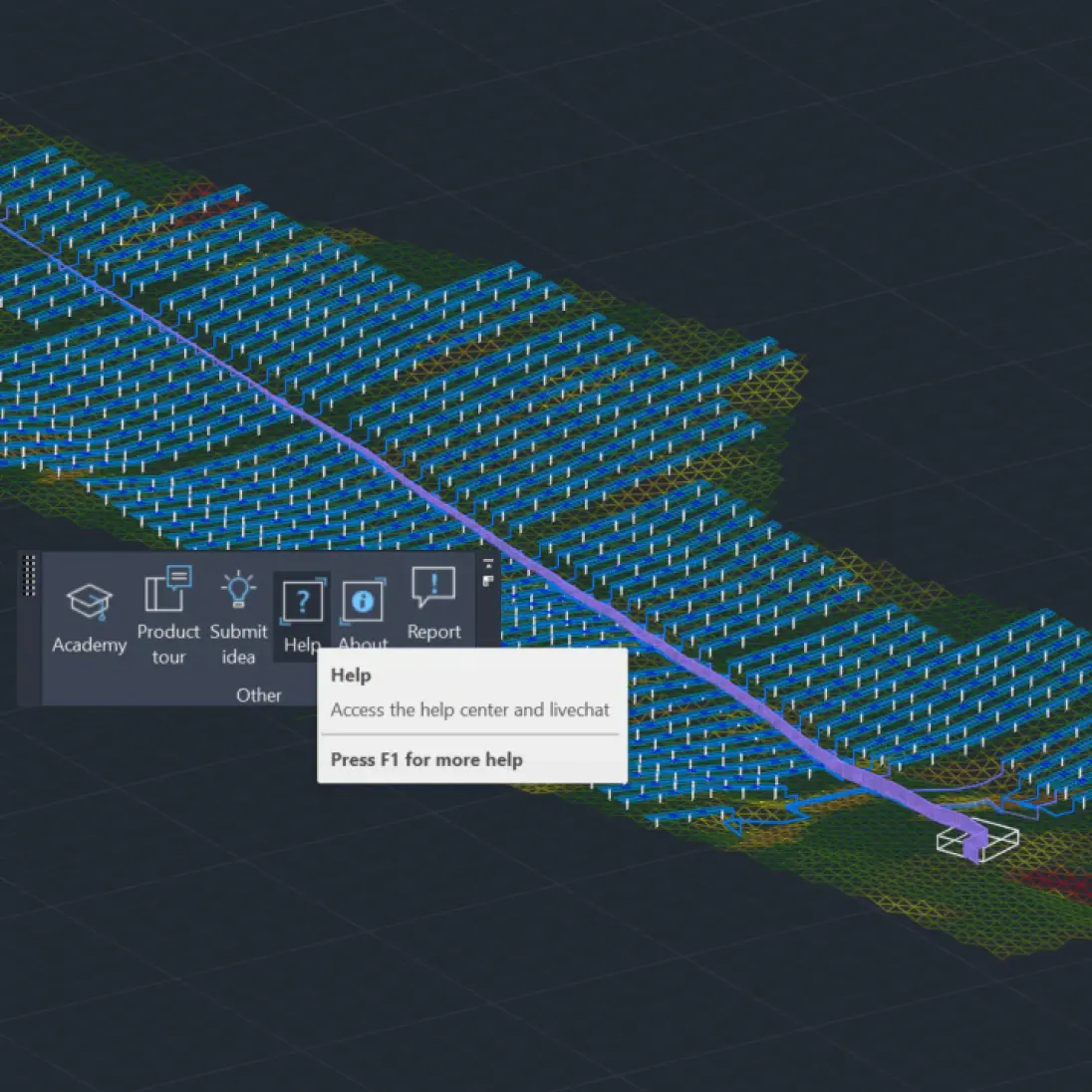
Task: Click the lower small icon on the panel's right edge
Action: [488, 580]
